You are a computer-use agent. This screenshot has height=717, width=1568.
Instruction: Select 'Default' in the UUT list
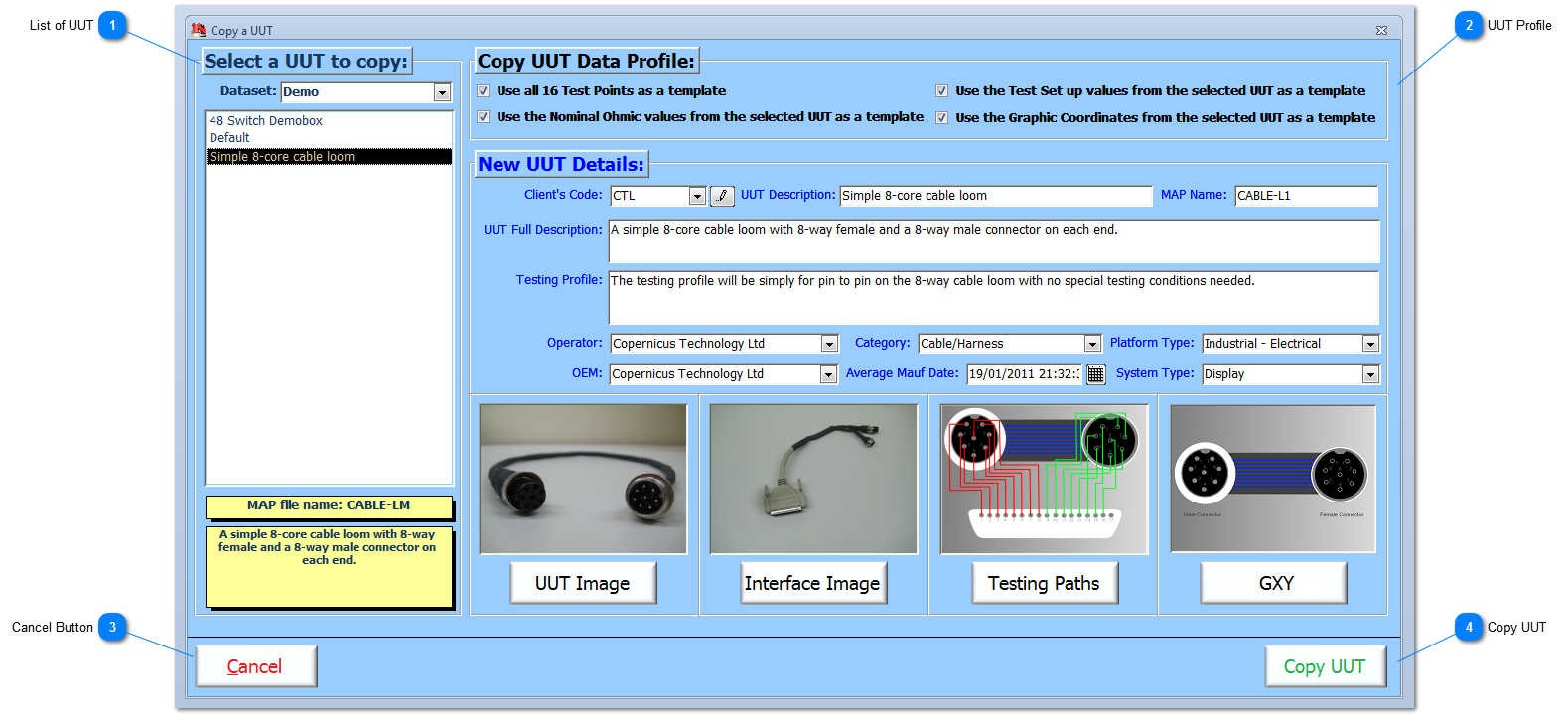tap(229, 138)
